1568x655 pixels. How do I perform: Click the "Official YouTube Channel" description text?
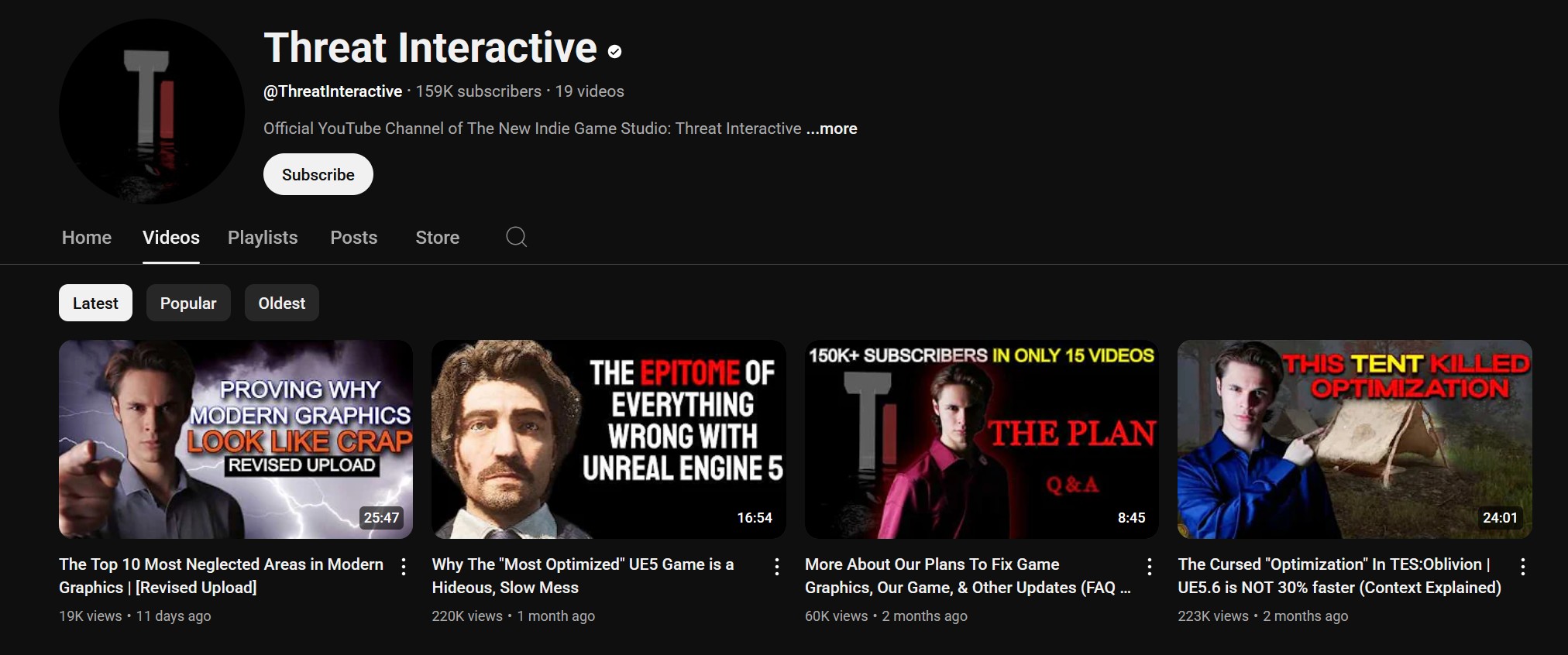532,129
